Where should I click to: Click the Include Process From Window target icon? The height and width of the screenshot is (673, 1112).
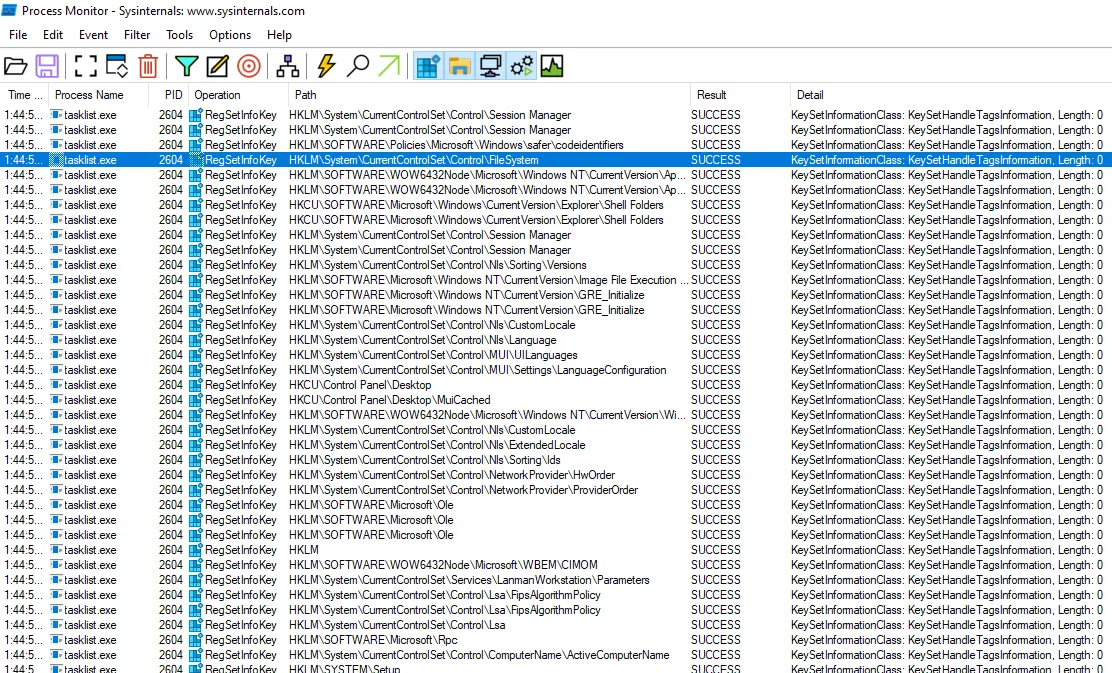click(x=249, y=66)
